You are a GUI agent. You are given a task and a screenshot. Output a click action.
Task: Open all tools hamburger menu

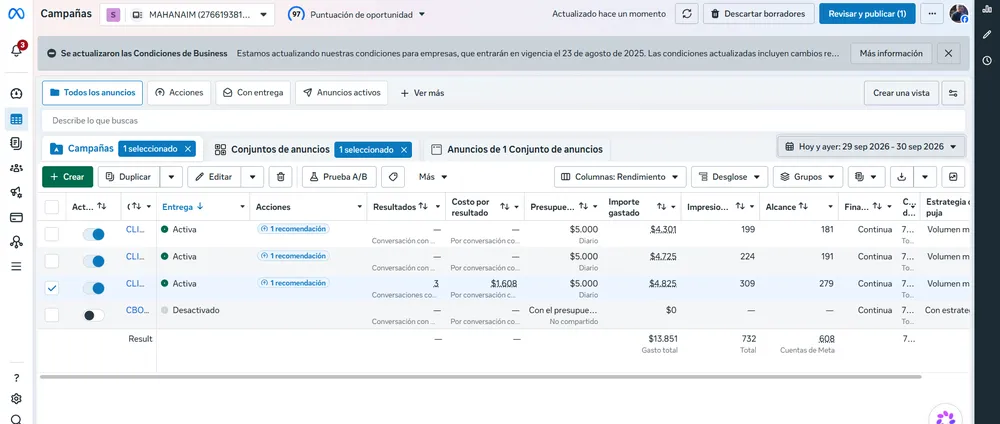(x=17, y=266)
